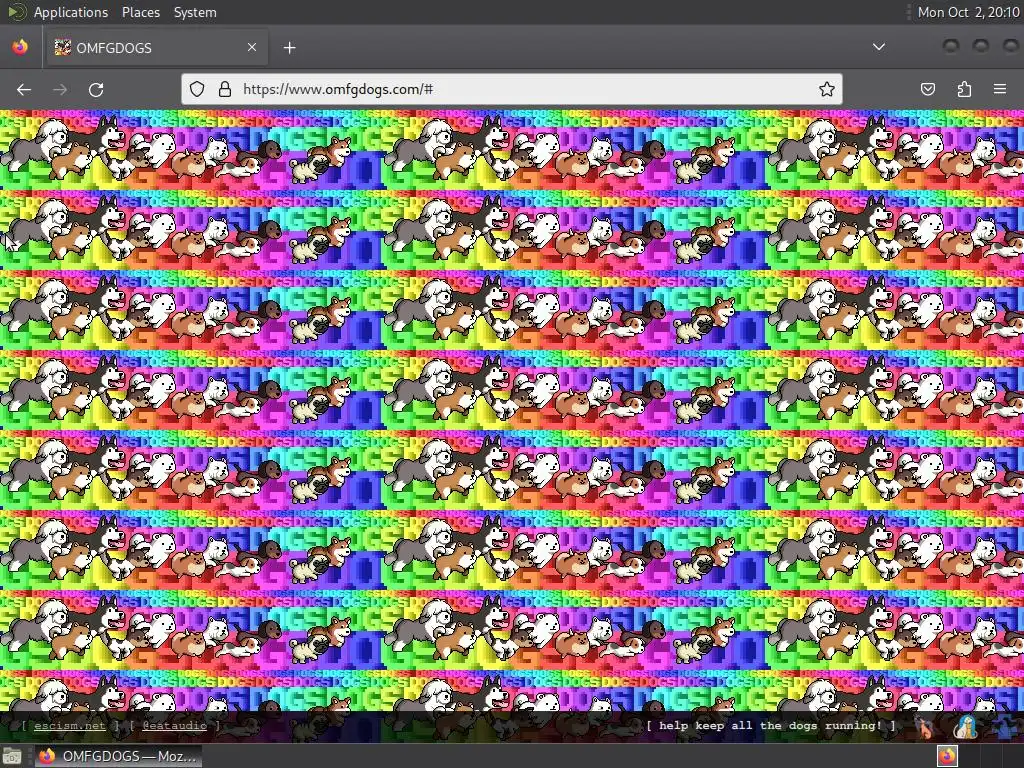Click the white dog blue-hair footer icon
This screenshot has width=1024, height=768.
[x=965, y=726]
